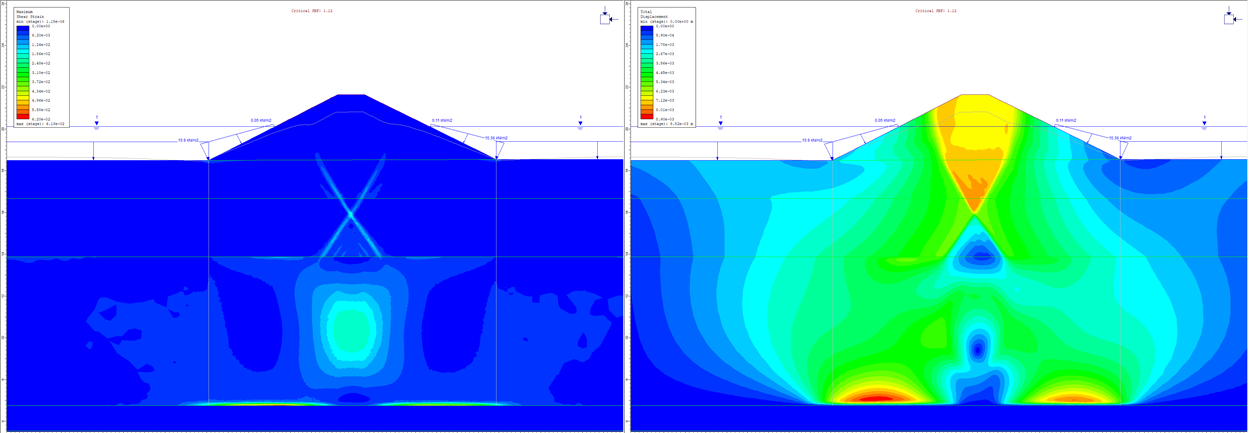This screenshot has width=1249, height=433.
Task: Select 0.05 kN/m2 load label in displacement view
Action: tap(885, 120)
